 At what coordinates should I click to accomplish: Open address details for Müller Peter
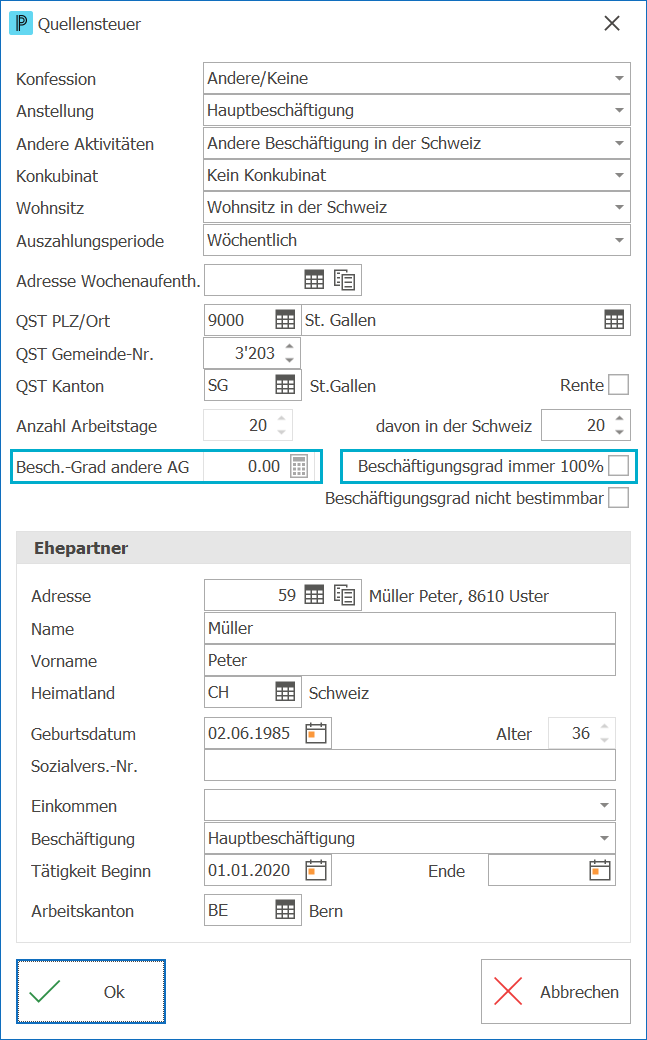point(344,595)
